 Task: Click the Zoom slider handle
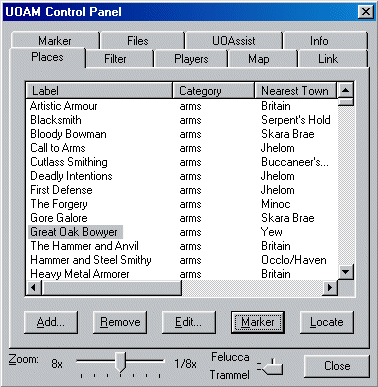coord(120,362)
